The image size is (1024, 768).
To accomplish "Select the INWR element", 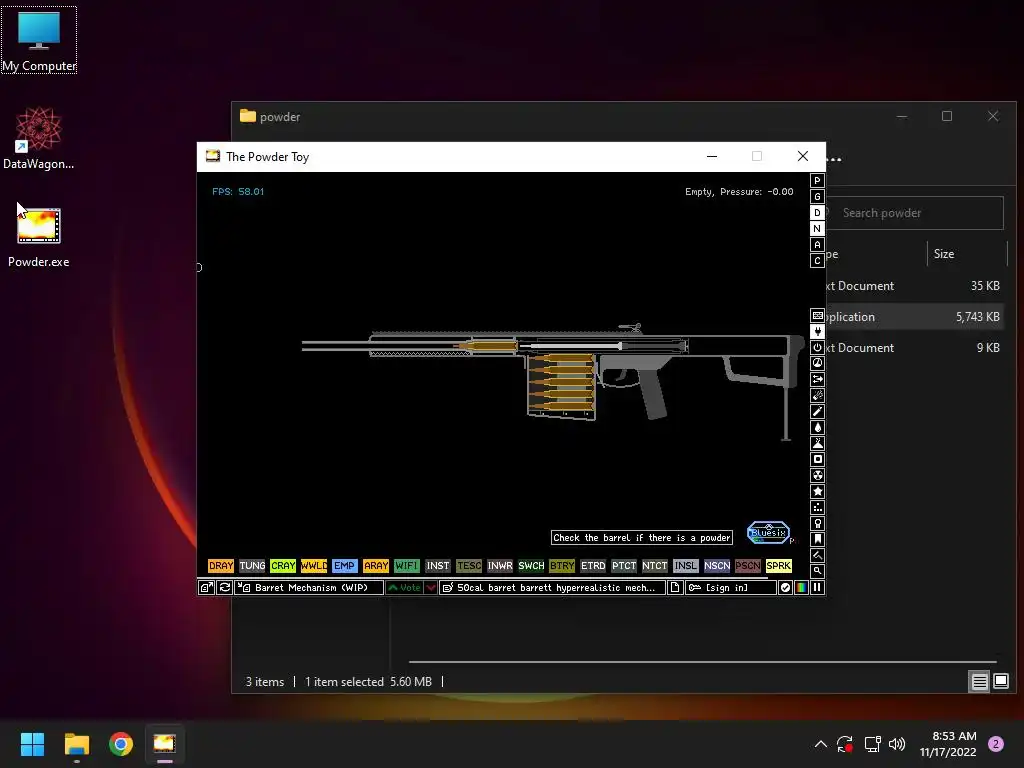I will 500,566.
